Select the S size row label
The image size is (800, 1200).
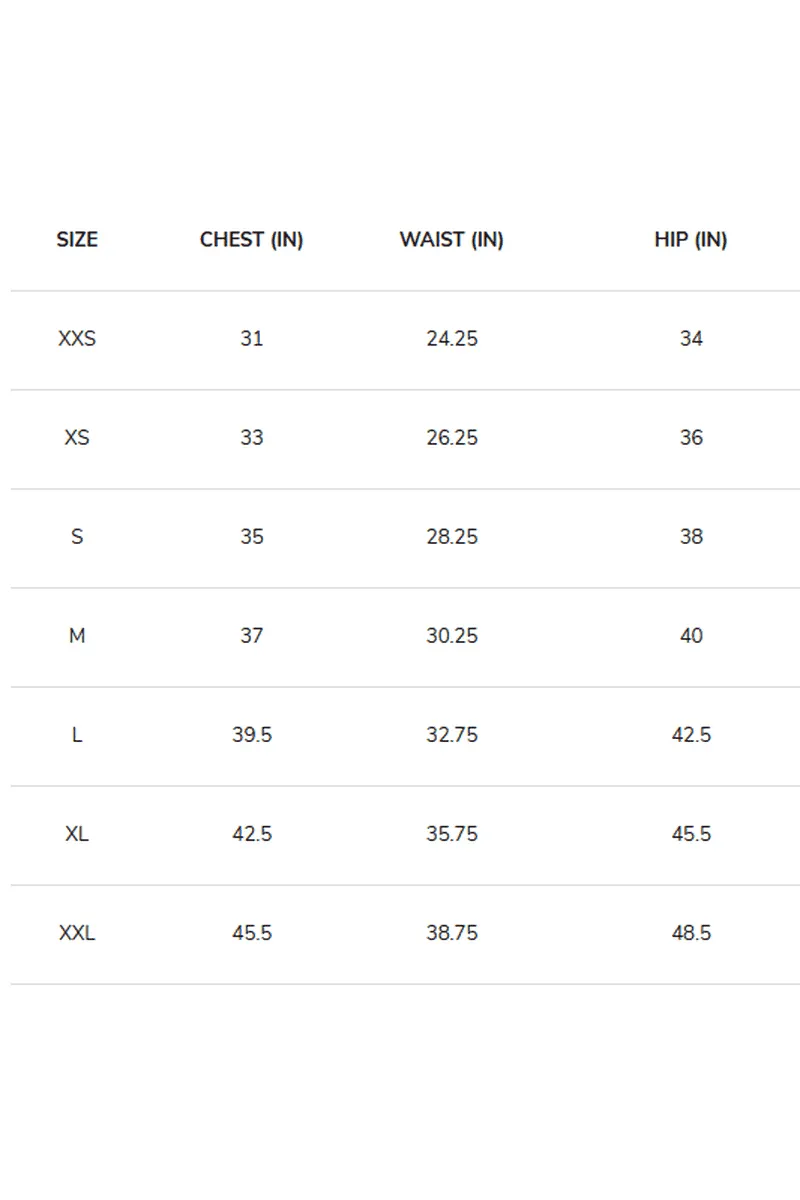(77, 537)
